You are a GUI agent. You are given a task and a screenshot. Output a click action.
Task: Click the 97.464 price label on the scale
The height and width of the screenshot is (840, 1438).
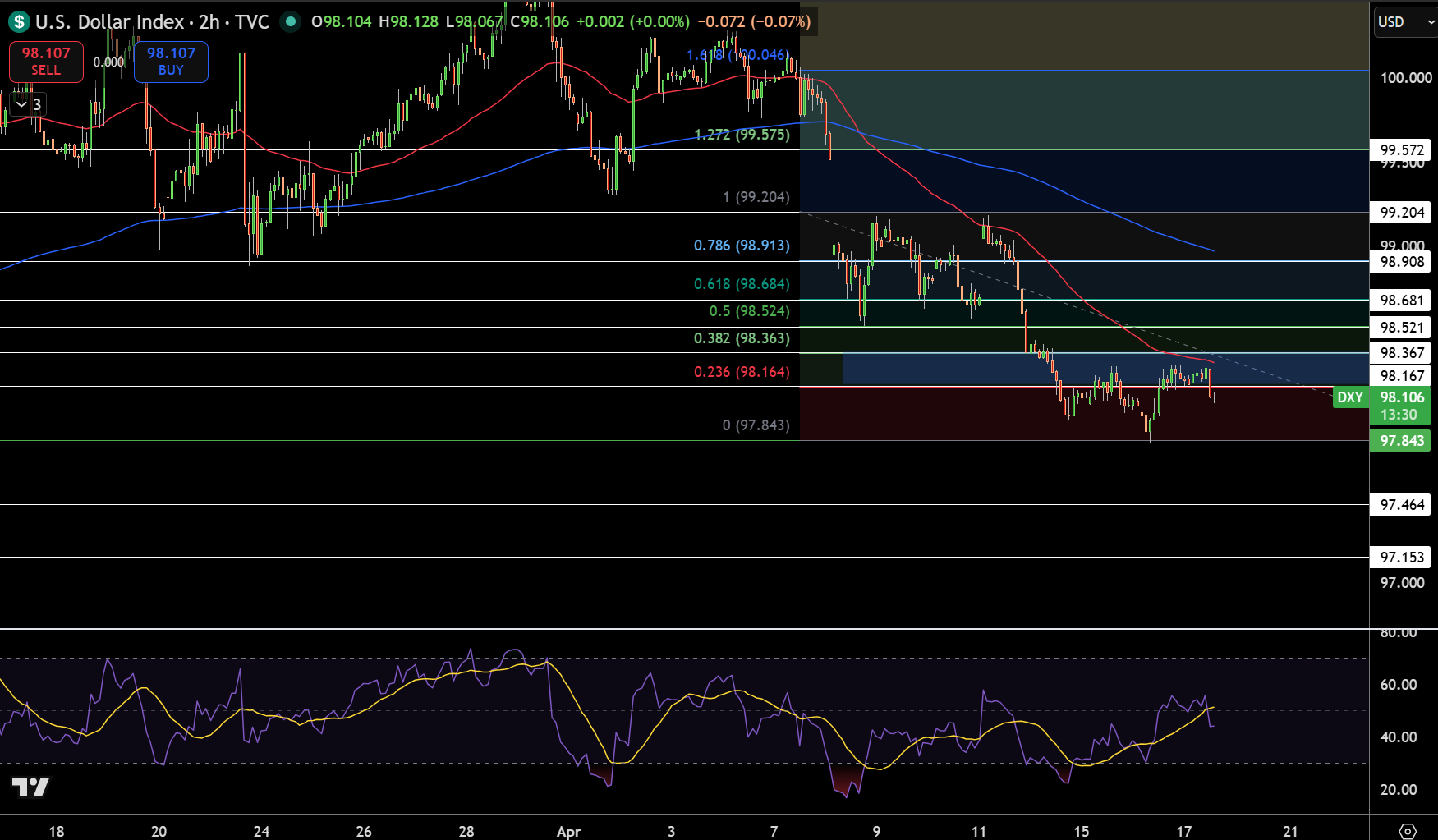(1401, 505)
